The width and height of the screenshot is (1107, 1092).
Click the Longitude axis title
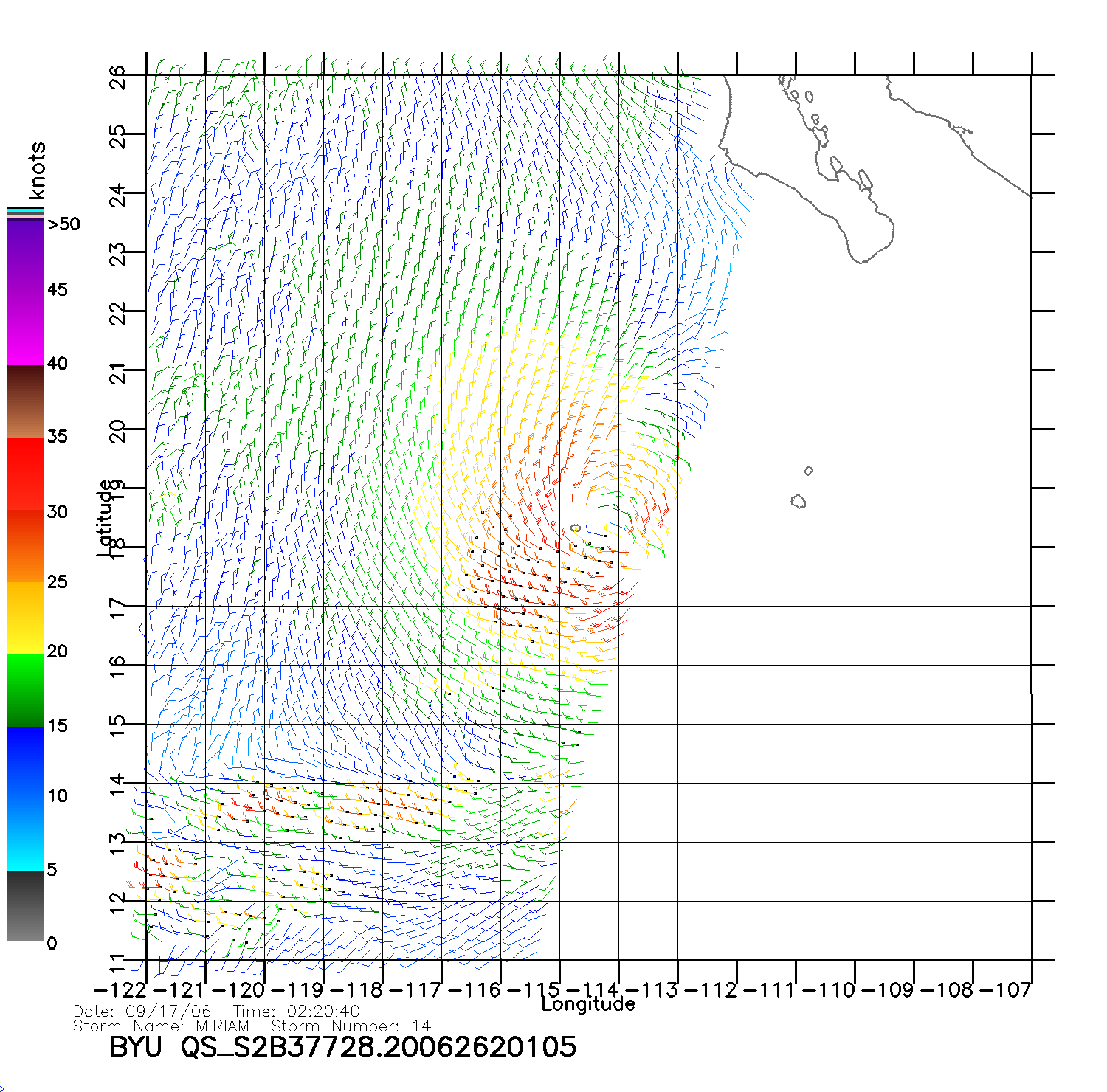tap(587, 1004)
